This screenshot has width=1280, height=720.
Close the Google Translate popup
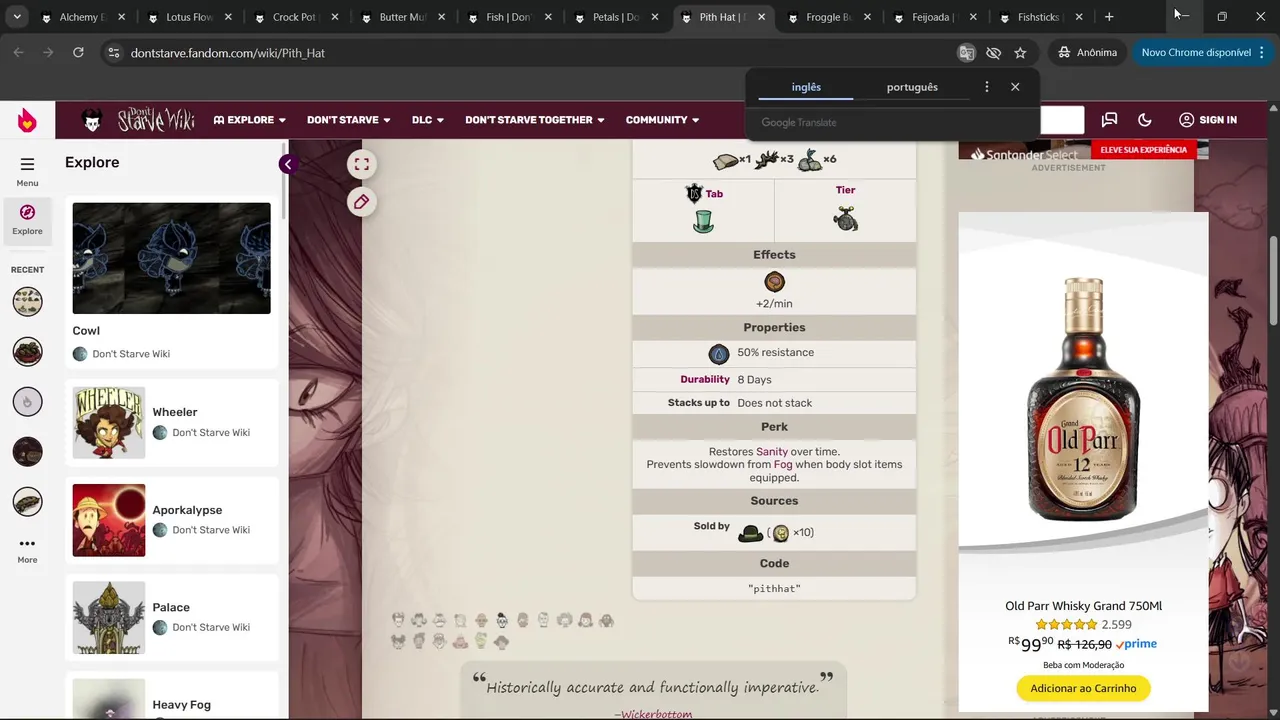[1015, 87]
